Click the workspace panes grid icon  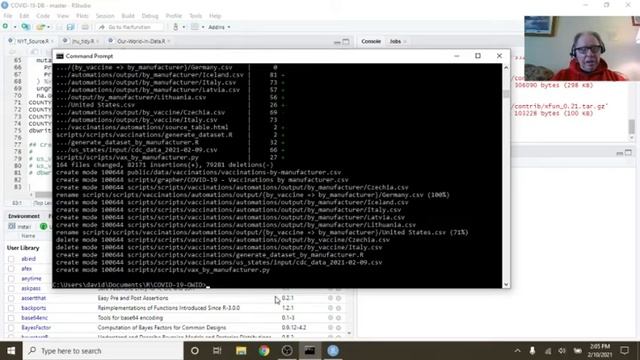(x=195, y=27)
